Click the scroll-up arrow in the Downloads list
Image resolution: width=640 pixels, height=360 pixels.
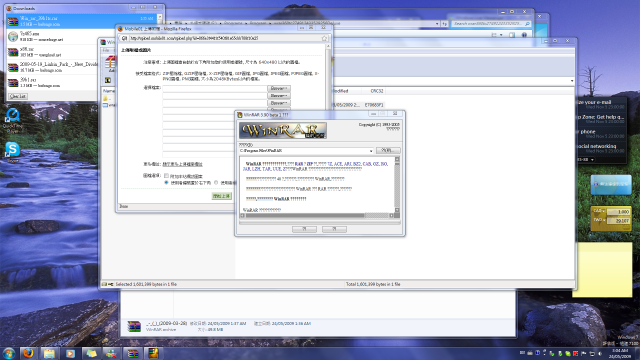tap(160, 17)
